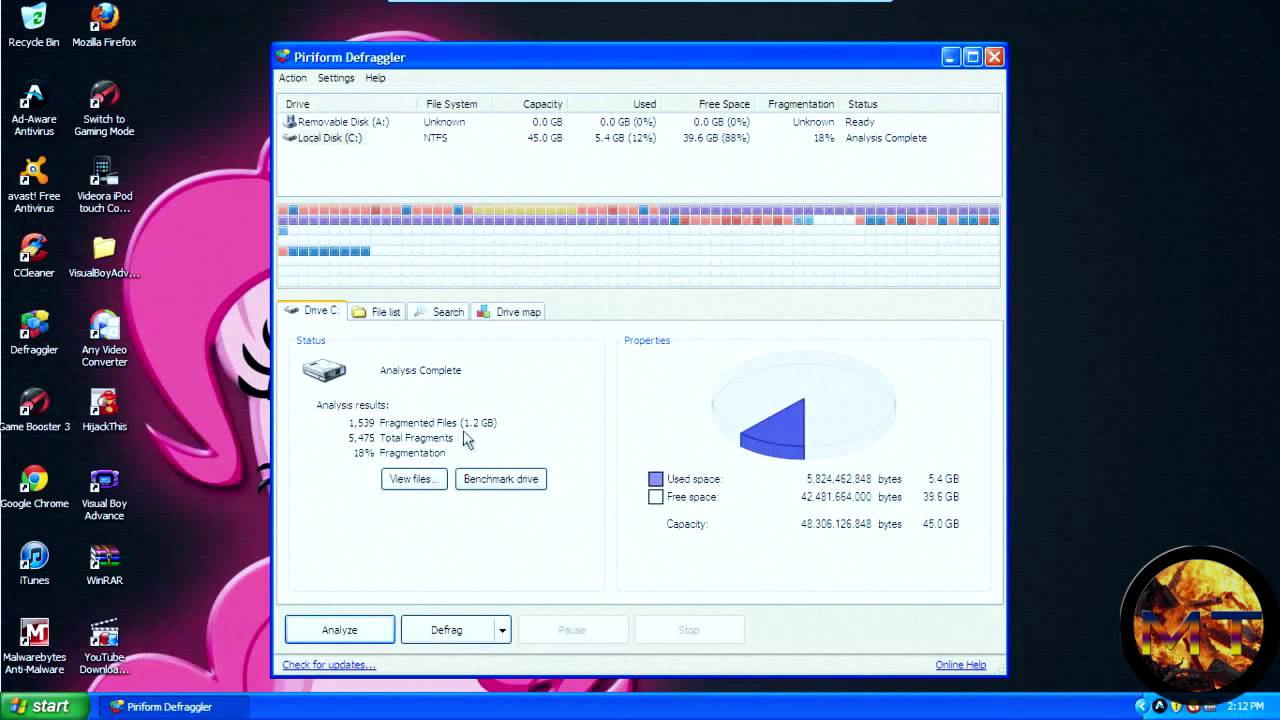Screen dimensions: 1280x720
Task: Click the Benchmark drive button
Action: (x=501, y=479)
